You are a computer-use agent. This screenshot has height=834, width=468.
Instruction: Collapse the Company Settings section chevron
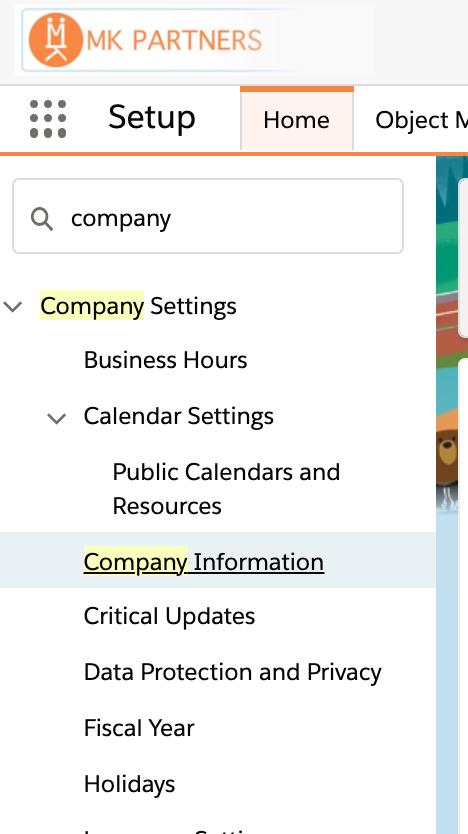(13, 306)
